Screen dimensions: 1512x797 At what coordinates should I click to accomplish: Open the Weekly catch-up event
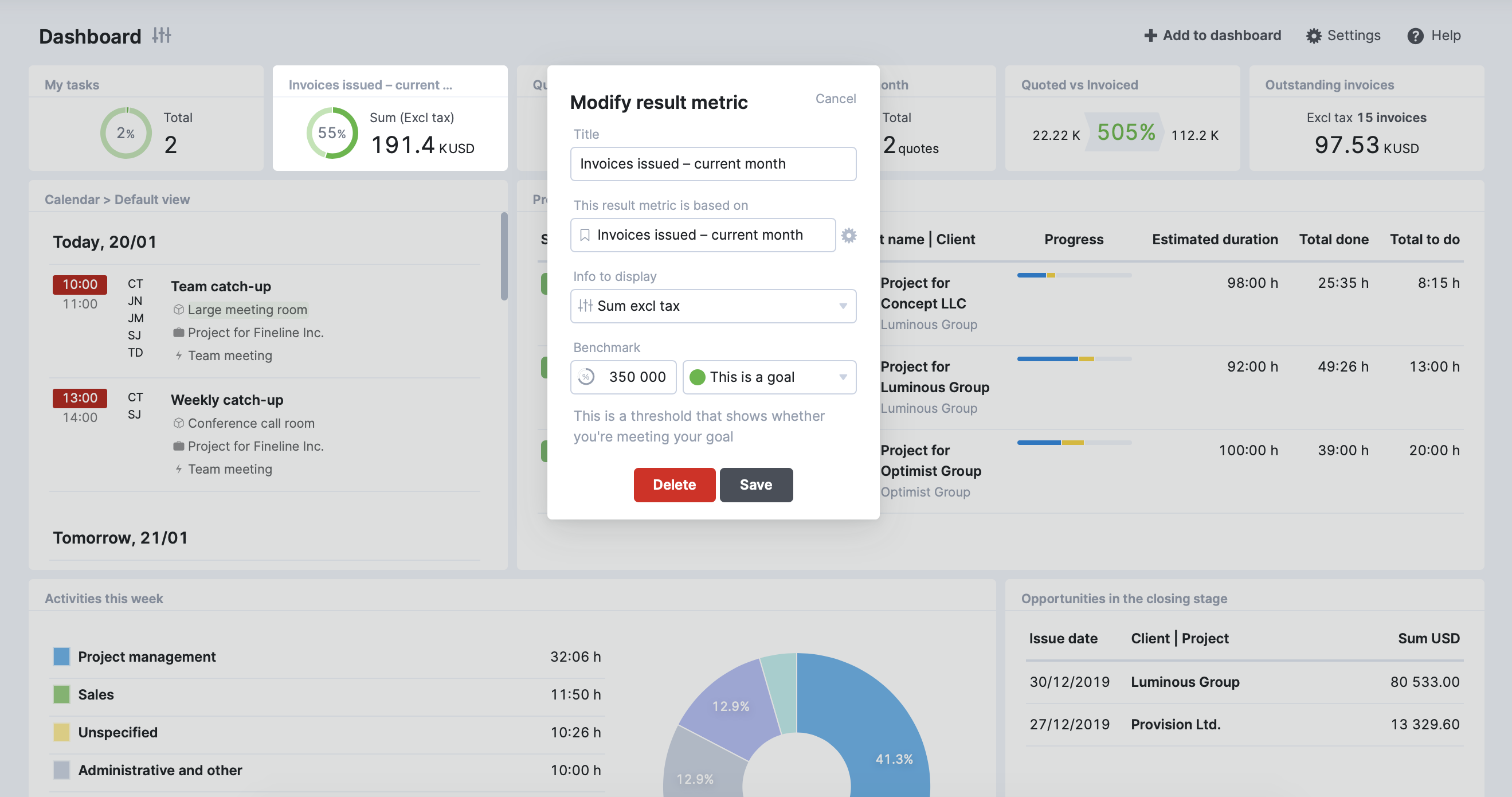pyautogui.click(x=227, y=400)
